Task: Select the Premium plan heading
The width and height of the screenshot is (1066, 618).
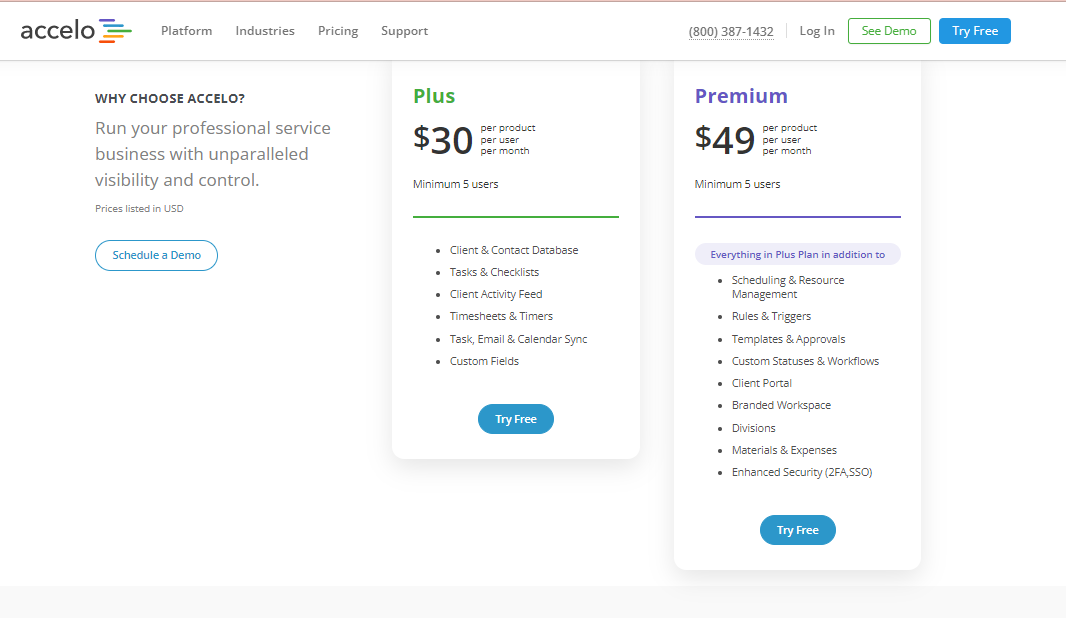Action: [x=741, y=96]
